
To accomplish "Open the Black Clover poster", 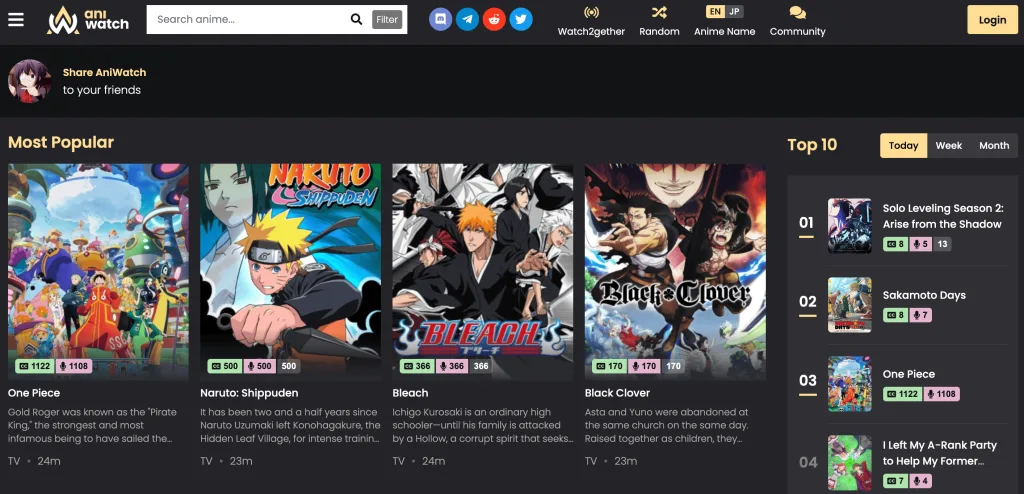I will (675, 272).
